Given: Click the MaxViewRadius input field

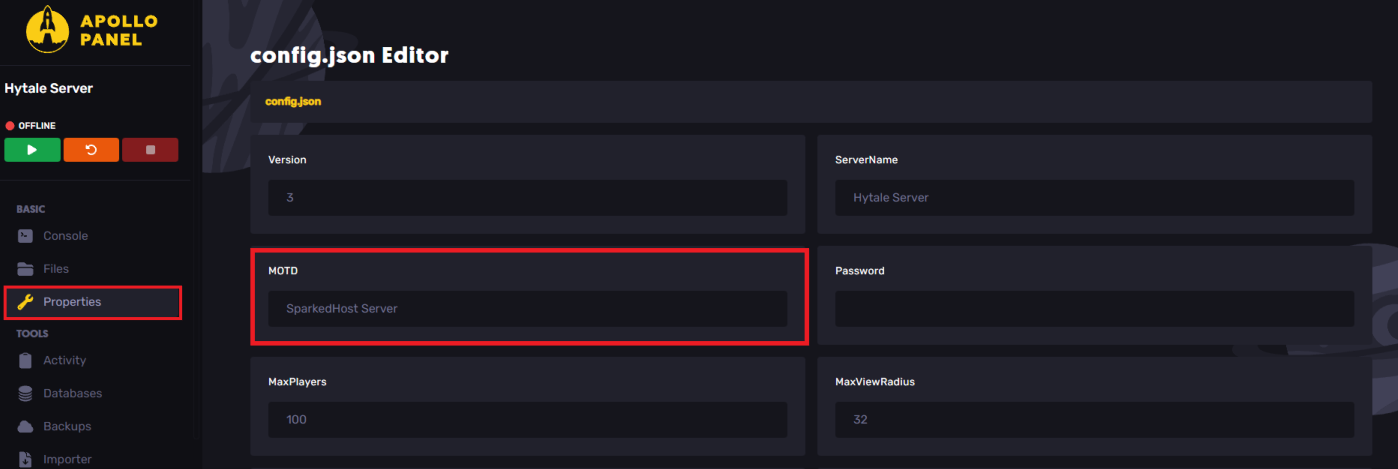Looking at the screenshot, I should [1094, 420].
